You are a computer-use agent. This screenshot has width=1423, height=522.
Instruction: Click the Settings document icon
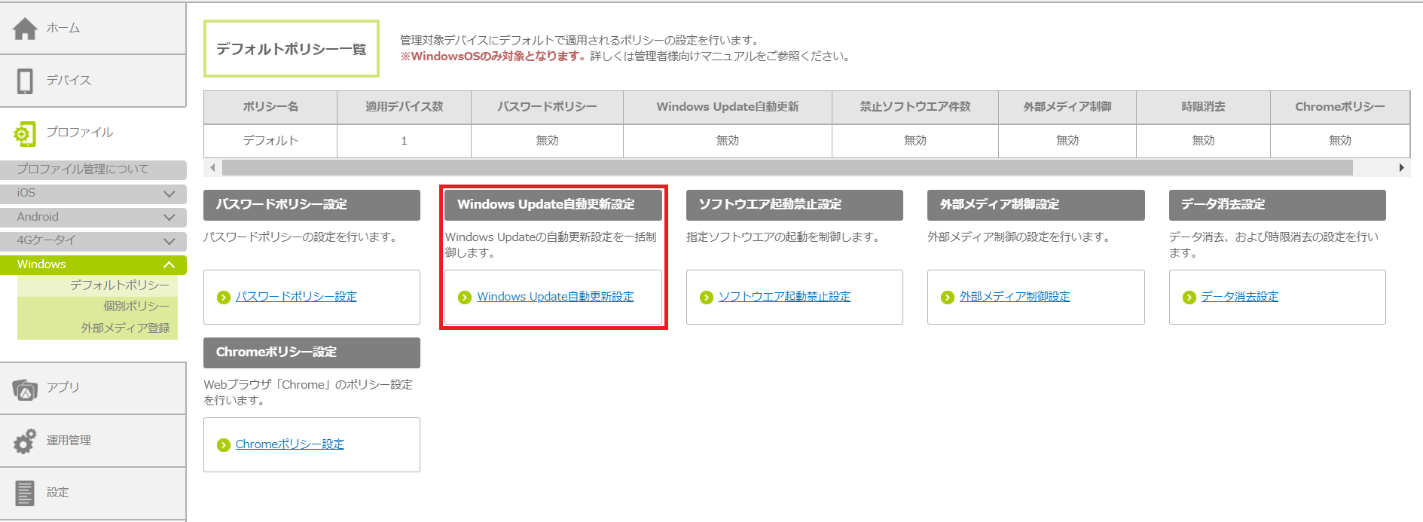25,493
